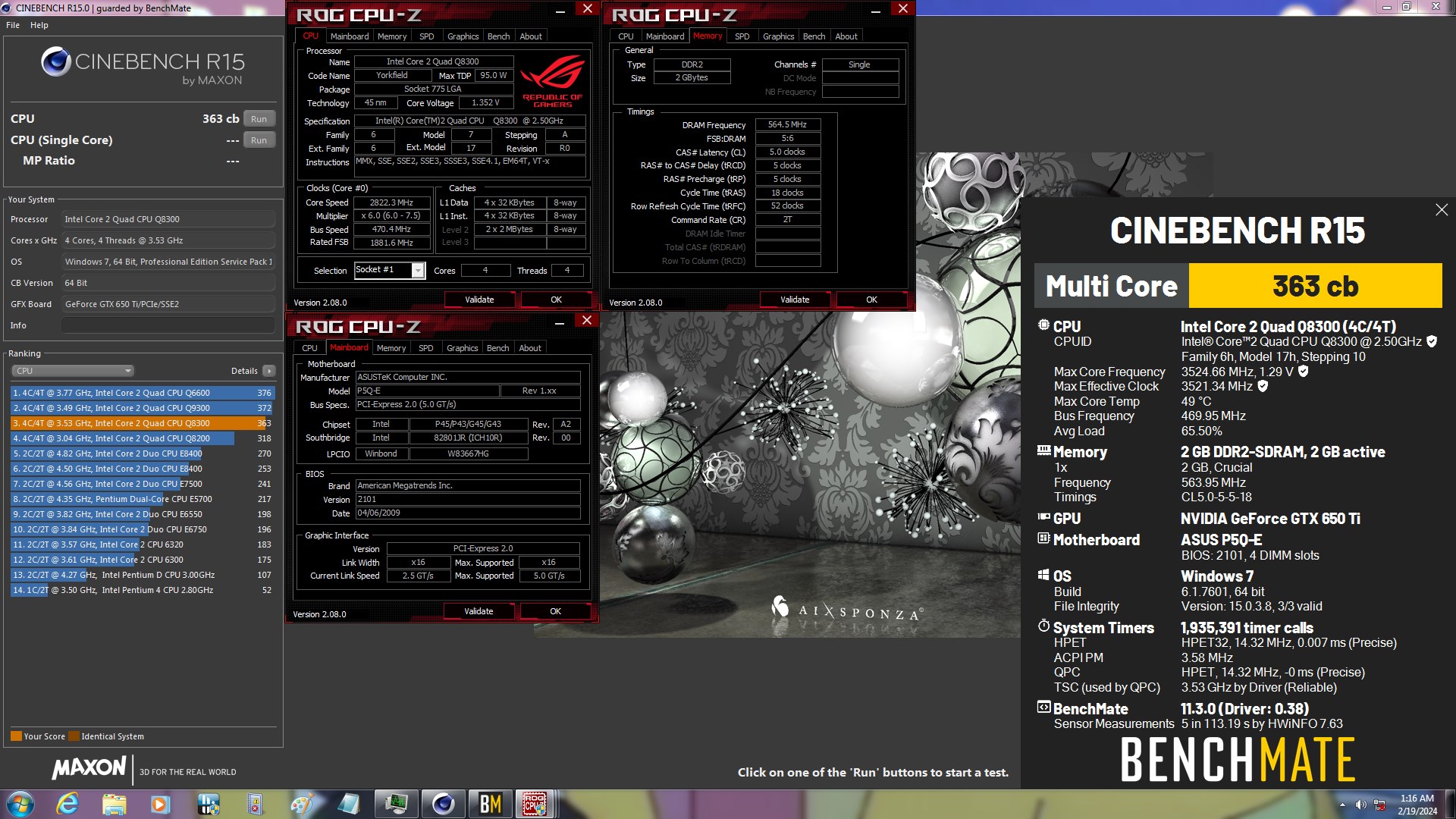
Task: Click the CPU chip icon in BenchMate panel
Action: coord(1043,325)
